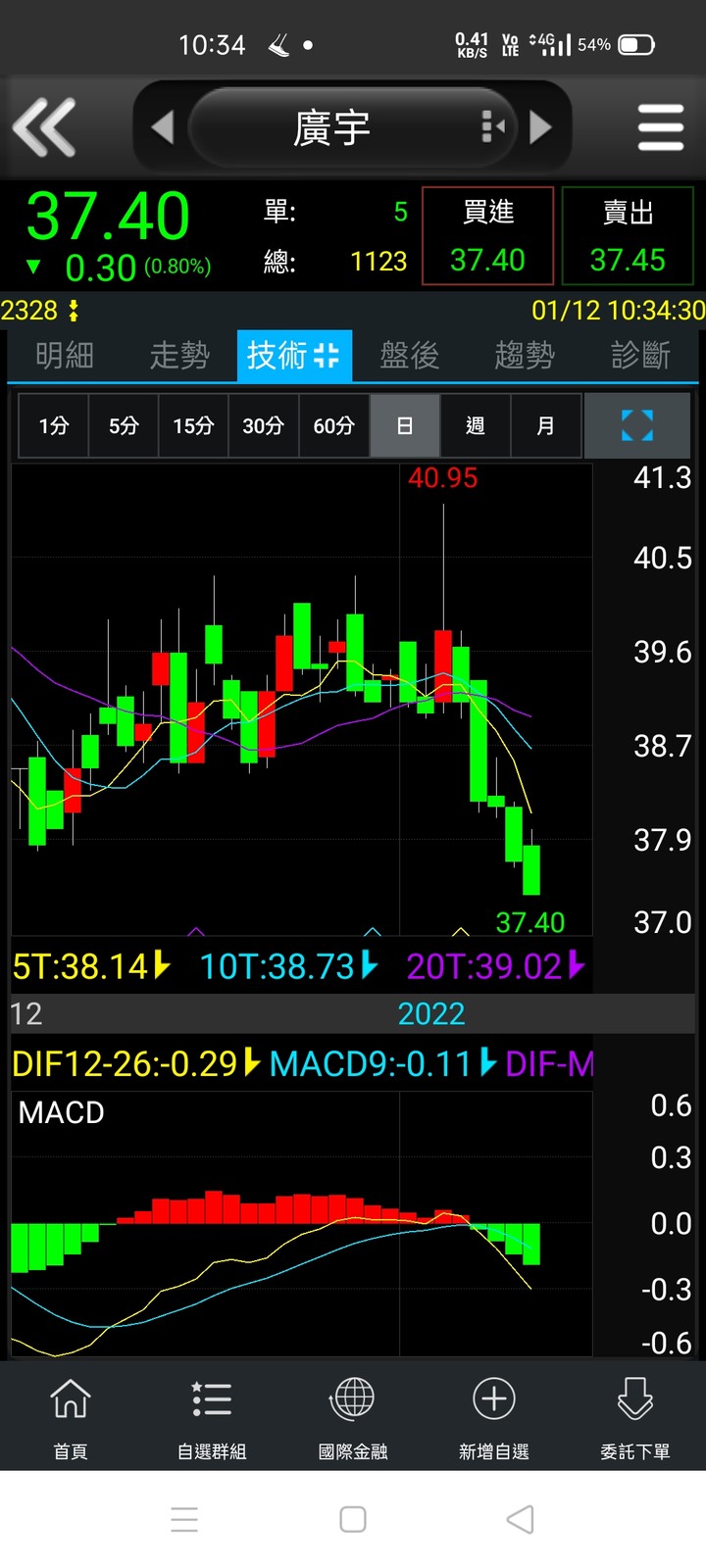The image size is (706, 1568).
Task: Tap the 40.95 high price label
Action: click(x=442, y=478)
